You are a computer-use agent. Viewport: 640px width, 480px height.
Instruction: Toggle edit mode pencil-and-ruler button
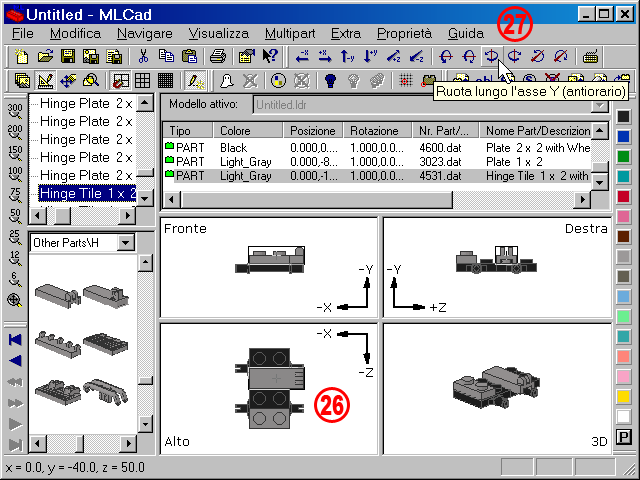coord(45,80)
